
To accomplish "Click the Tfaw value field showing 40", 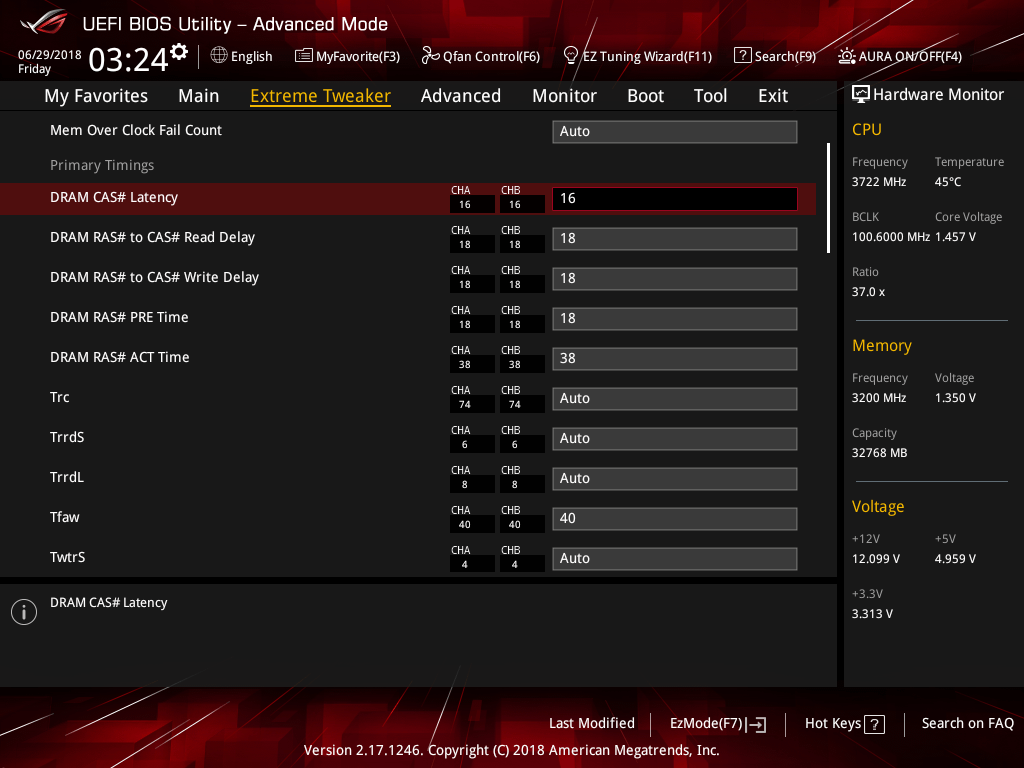I will pos(675,519).
